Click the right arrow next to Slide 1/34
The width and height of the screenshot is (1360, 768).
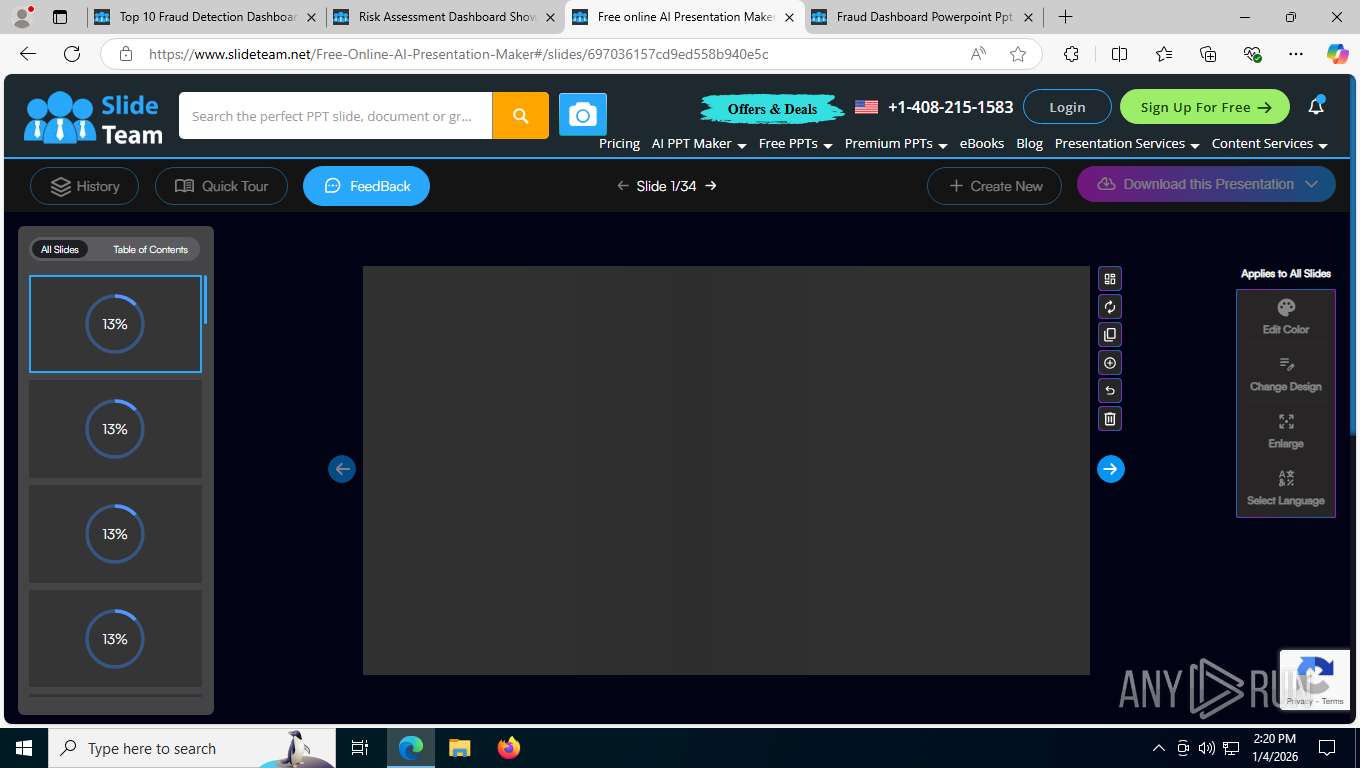[711, 186]
